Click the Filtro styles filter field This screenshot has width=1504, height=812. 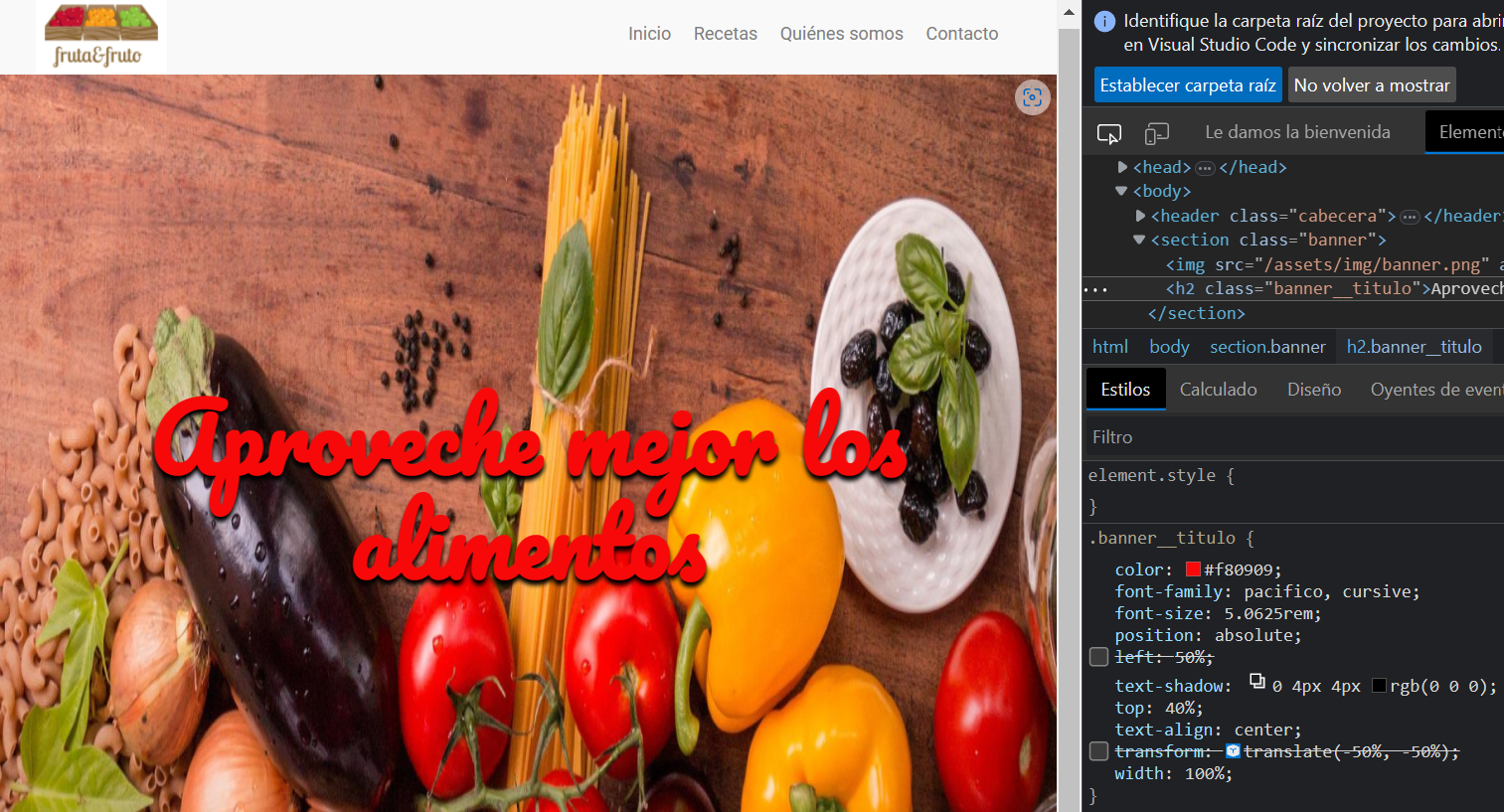1292,437
